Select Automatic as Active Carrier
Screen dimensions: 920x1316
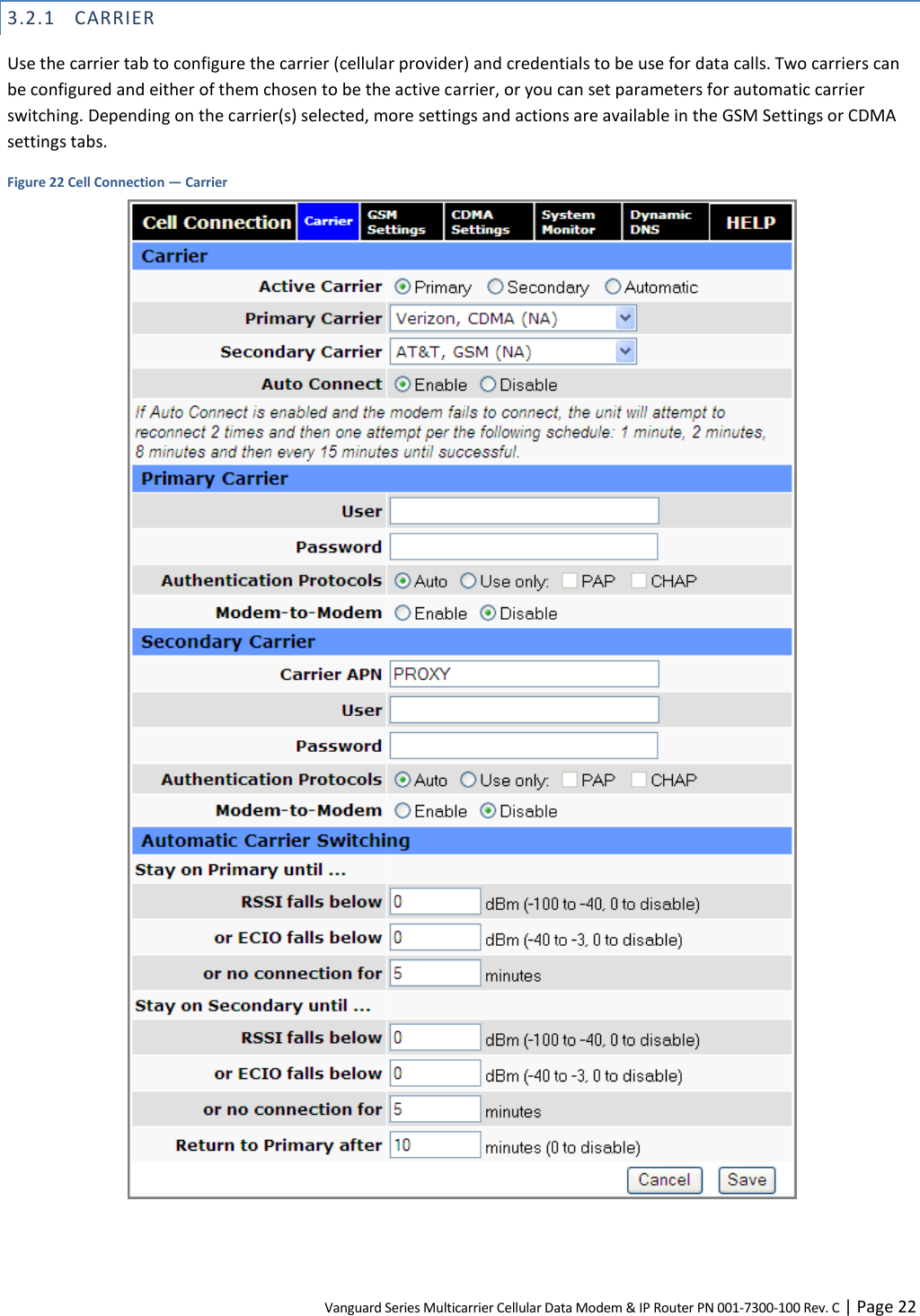click(613, 287)
